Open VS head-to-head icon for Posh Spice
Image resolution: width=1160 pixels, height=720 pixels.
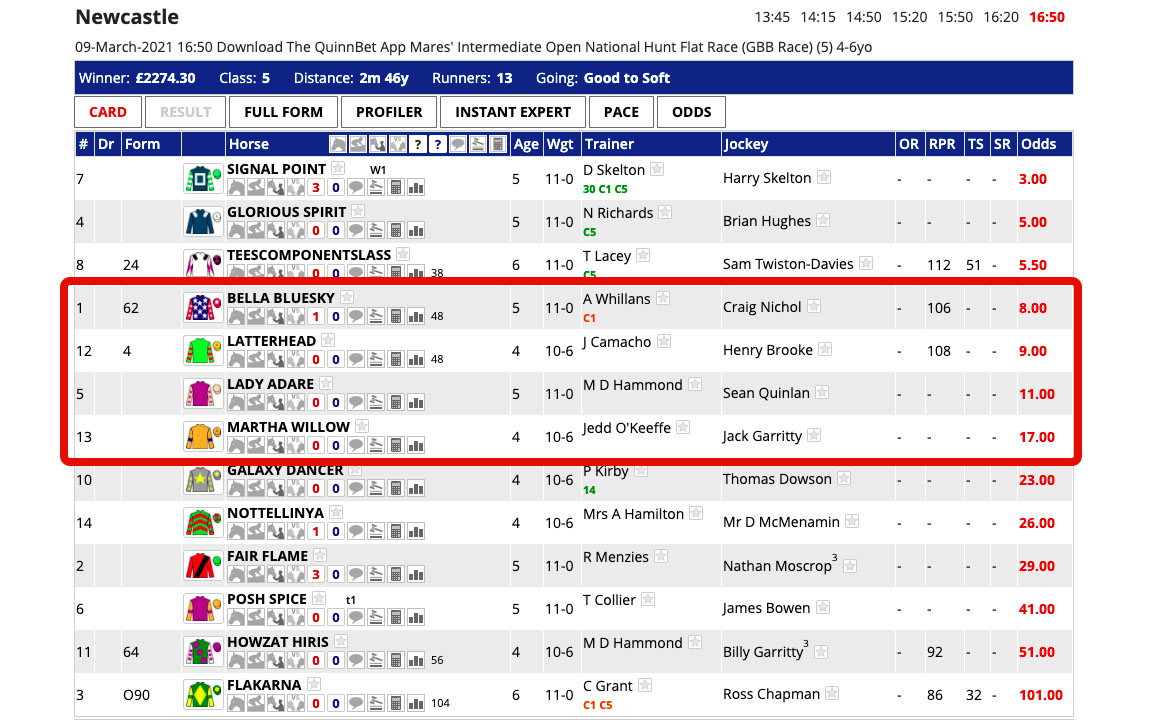point(296,617)
